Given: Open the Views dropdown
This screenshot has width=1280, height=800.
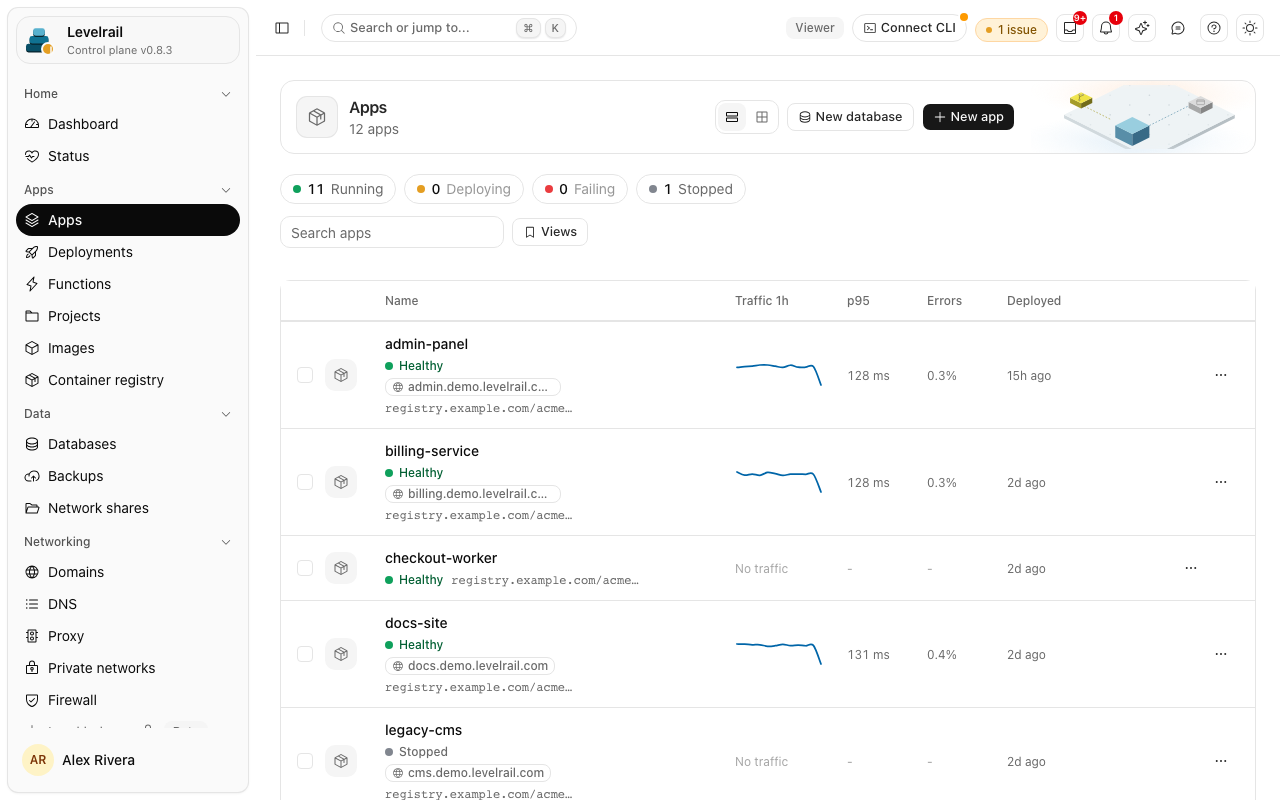Looking at the screenshot, I should coord(550,232).
